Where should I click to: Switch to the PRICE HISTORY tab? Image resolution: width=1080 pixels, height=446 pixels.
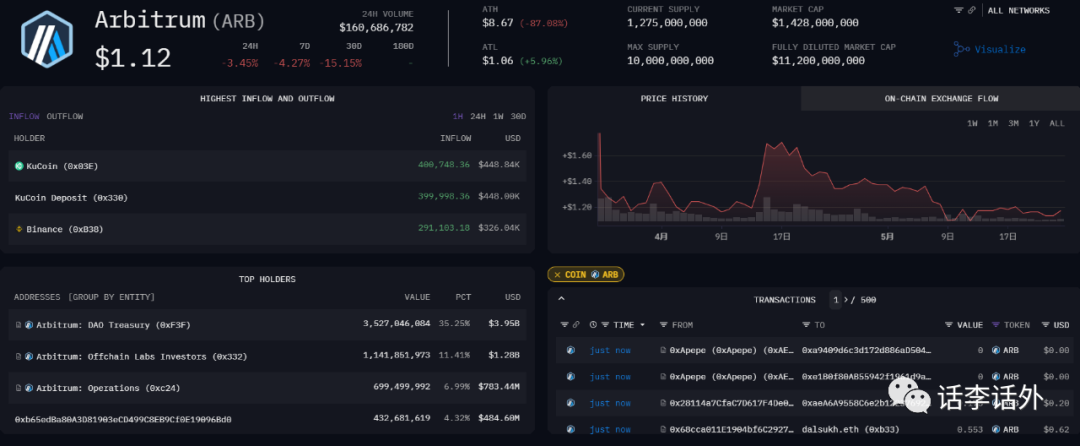[x=674, y=98]
